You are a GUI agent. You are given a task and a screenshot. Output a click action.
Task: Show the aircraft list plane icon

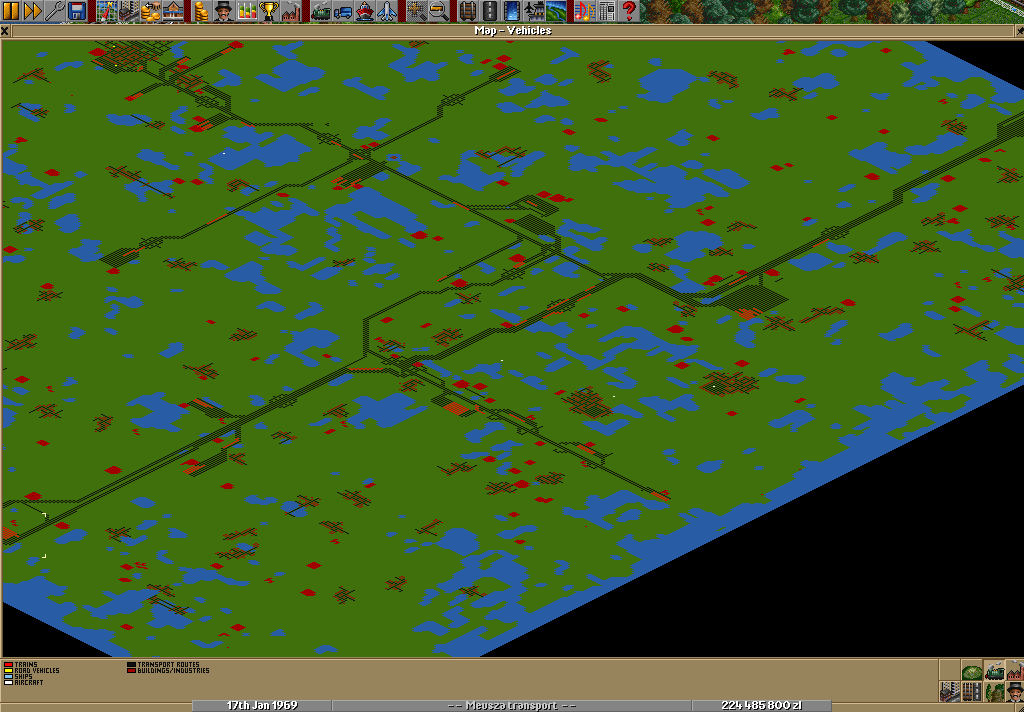click(386, 11)
